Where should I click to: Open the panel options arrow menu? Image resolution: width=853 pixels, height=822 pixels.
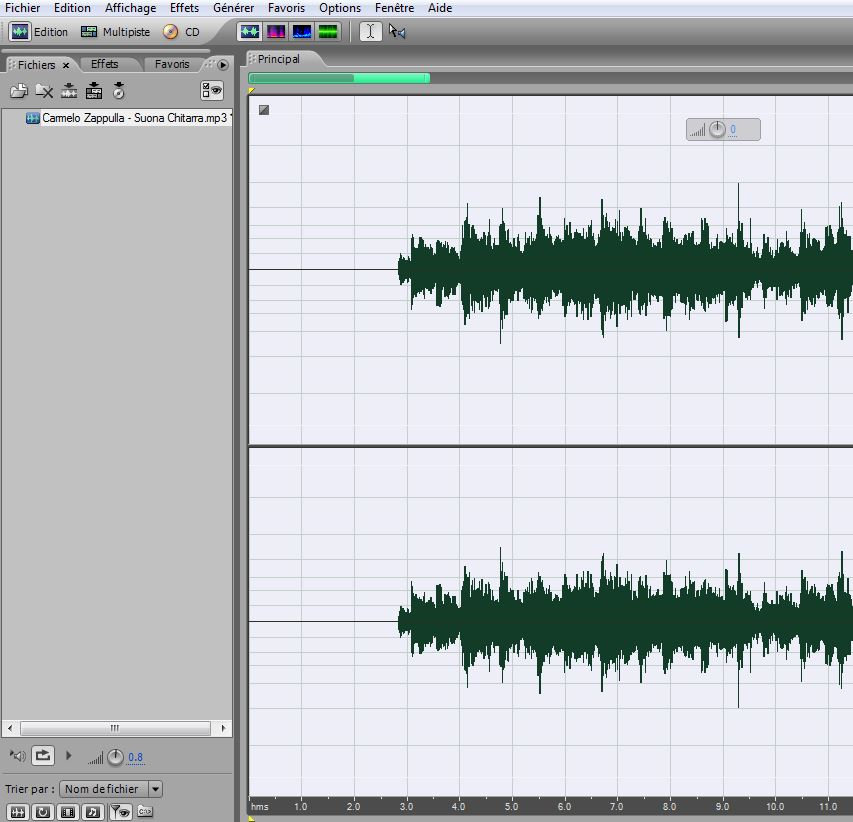(222, 65)
